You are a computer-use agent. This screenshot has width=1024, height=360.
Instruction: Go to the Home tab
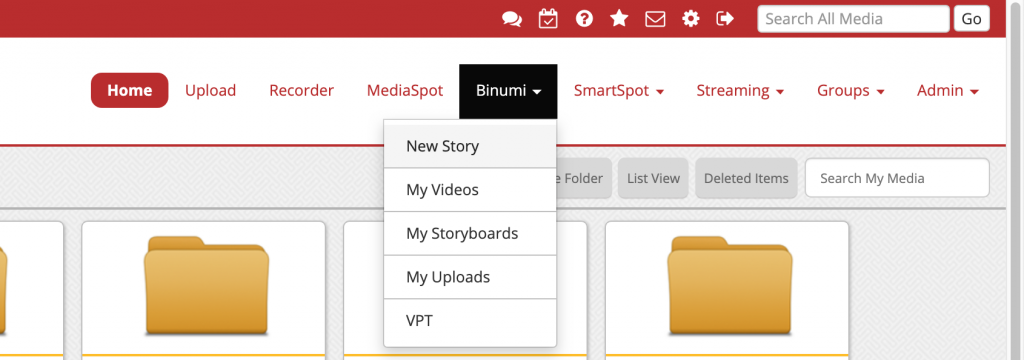129,90
